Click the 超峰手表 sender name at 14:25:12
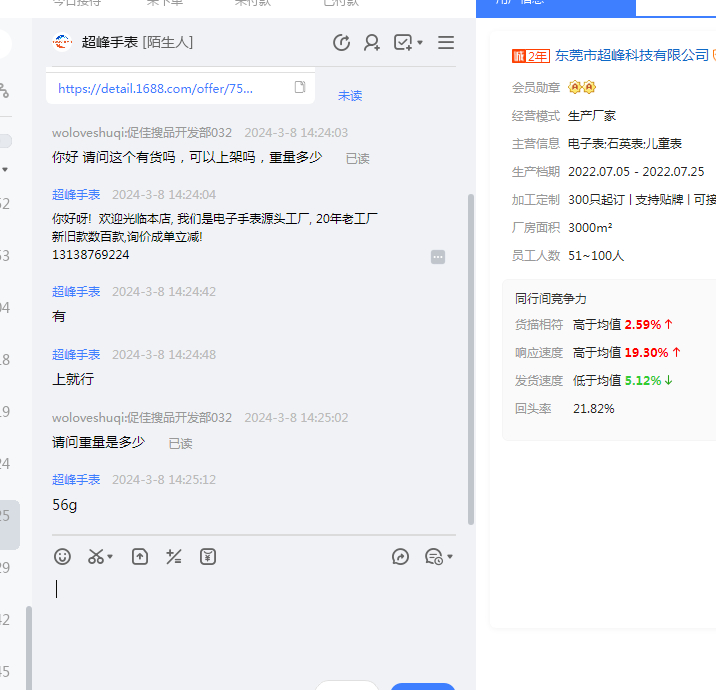 click(76, 480)
